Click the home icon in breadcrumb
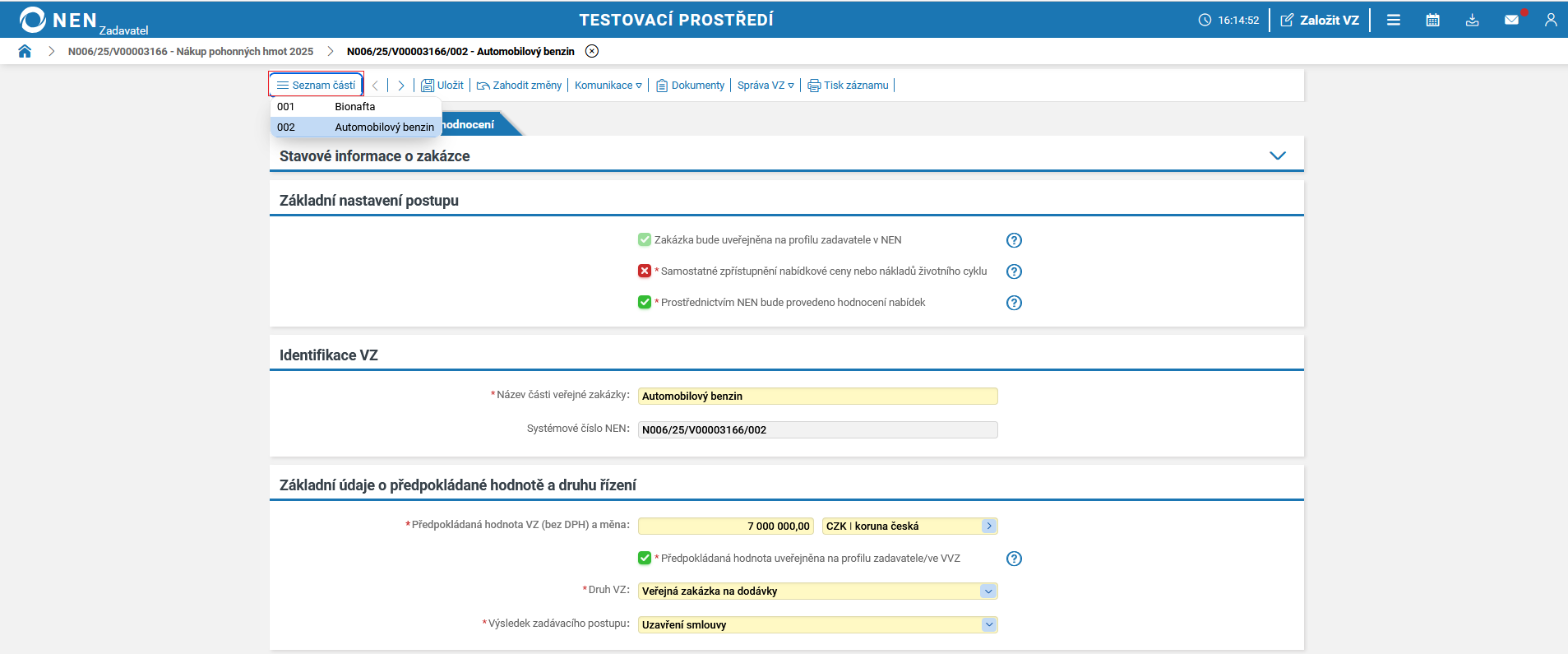 pyautogui.click(x=25, y=51)
